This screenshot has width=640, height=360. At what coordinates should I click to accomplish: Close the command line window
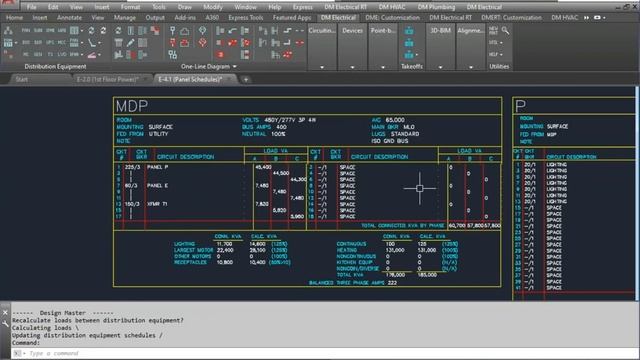point(5,313)
